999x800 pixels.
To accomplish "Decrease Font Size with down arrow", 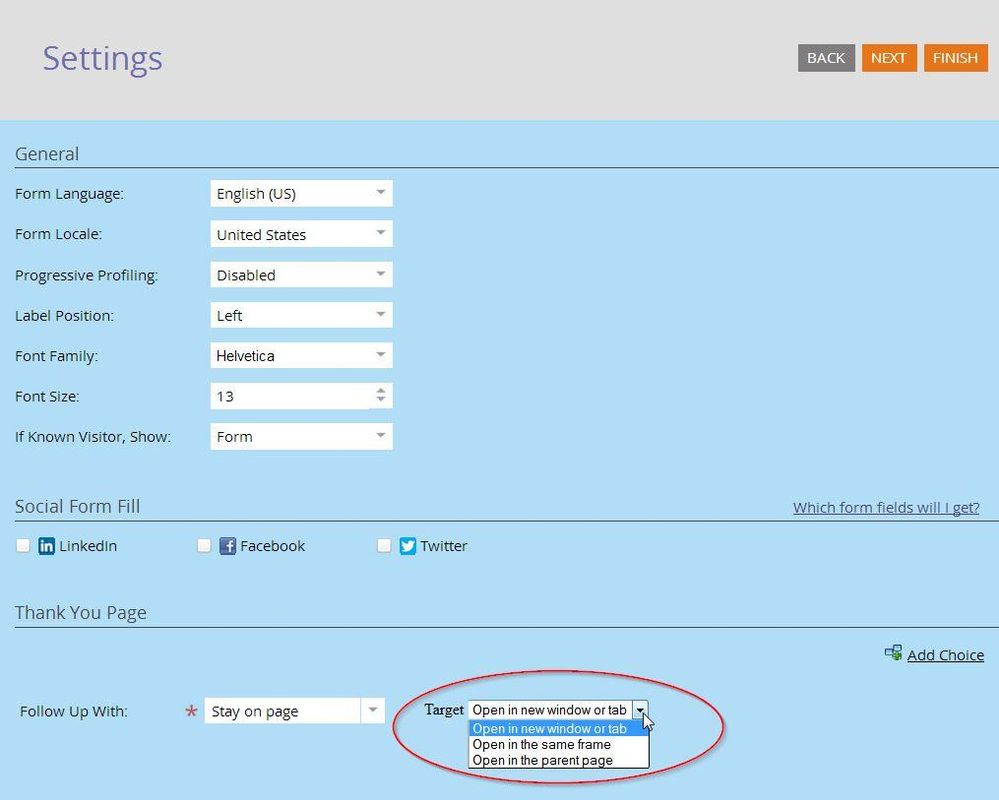I will tap(380, 401).
